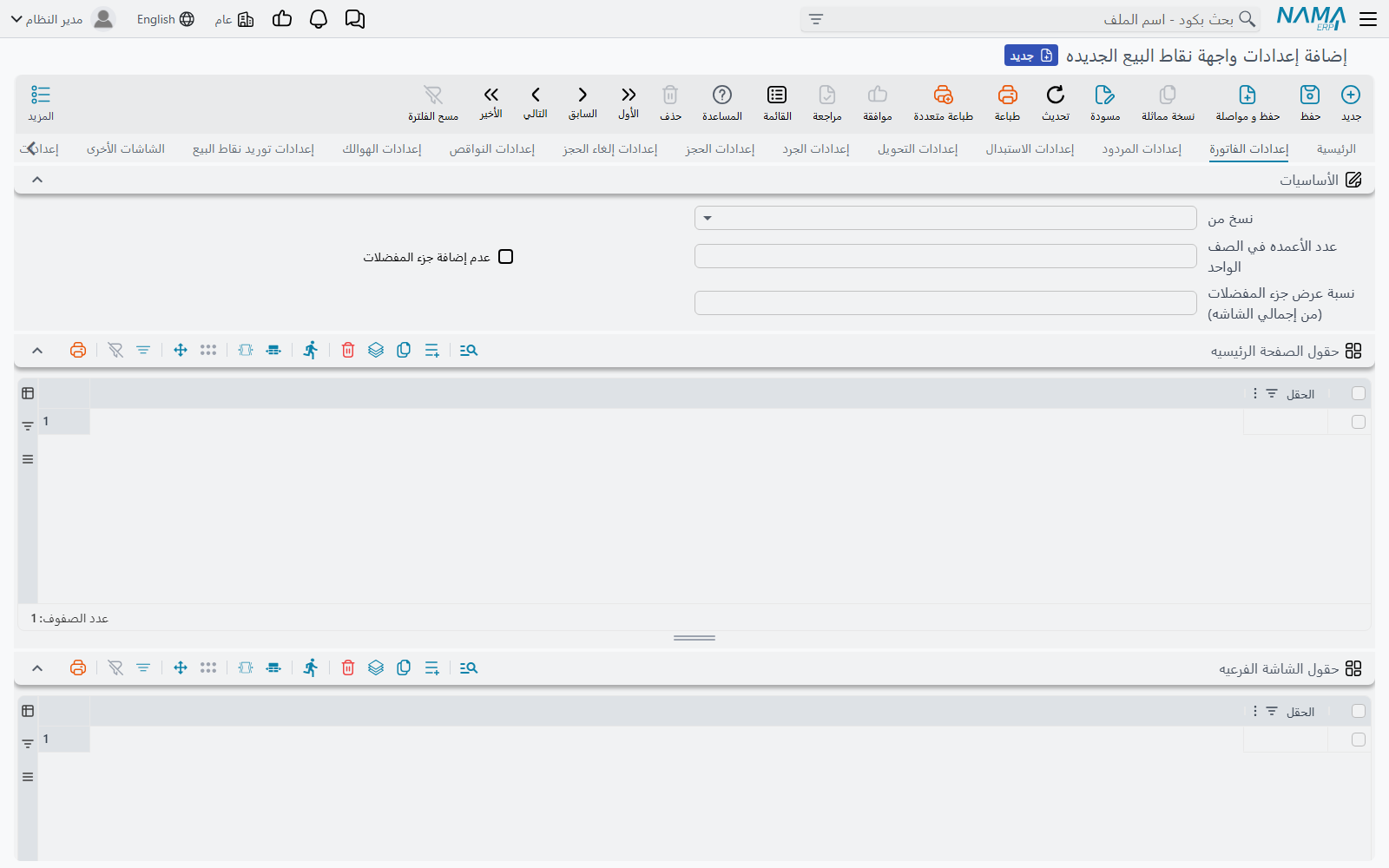Screen dimensions: 1389x868
Task: Select all rows in main page fields grid
Action: click(x=1359, y=393)
